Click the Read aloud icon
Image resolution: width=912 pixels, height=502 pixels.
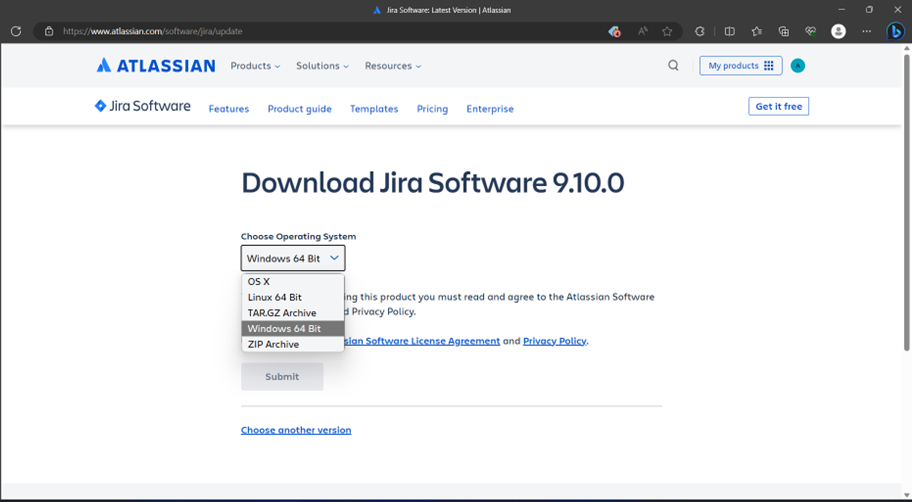tap(642, 31)
